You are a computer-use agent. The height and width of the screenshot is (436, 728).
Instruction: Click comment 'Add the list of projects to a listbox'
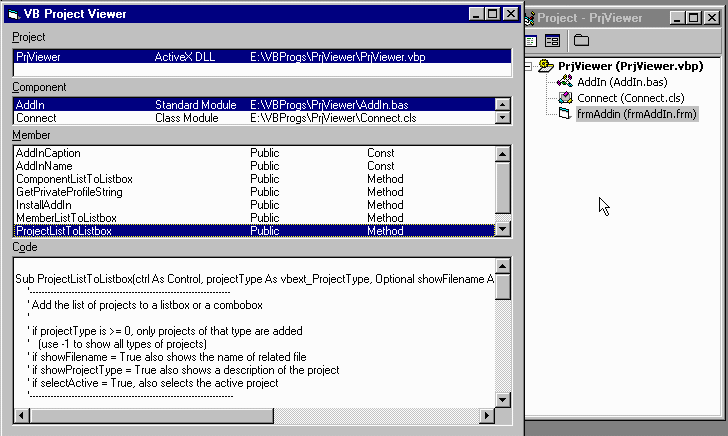pos(145,305)
